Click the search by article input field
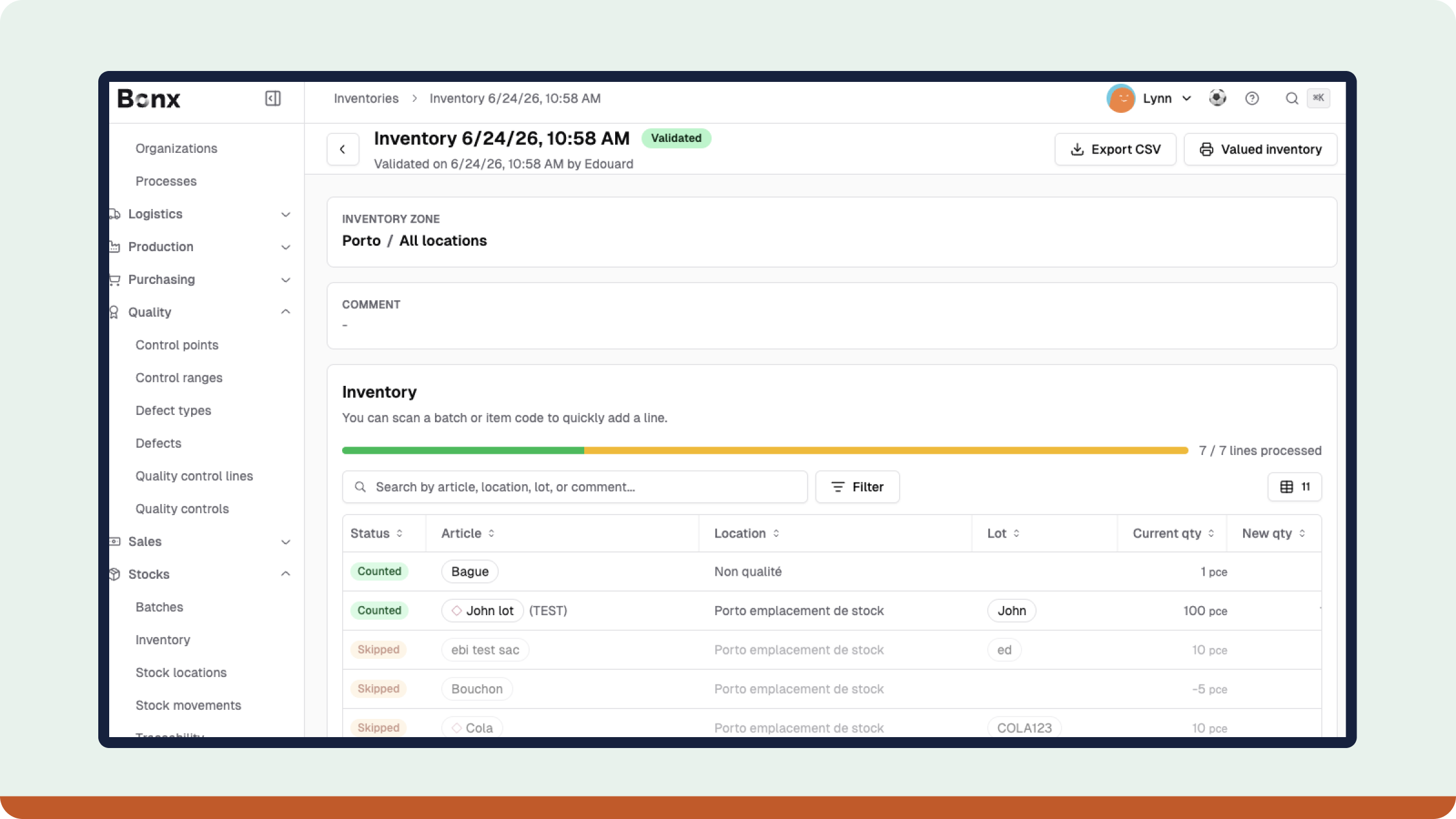Screen dimensions: 1456x819 575,487
